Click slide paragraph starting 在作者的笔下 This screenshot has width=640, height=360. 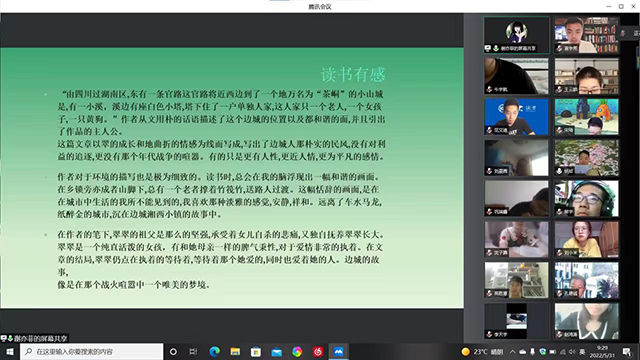point(220,253)
